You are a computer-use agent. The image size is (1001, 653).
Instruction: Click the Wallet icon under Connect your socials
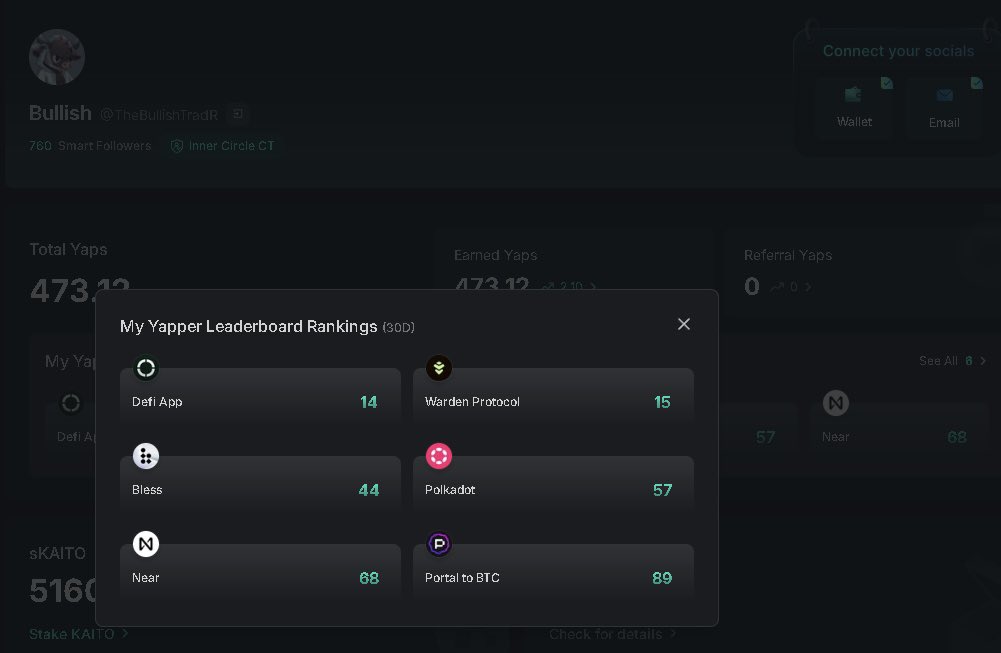click(853, 94)
